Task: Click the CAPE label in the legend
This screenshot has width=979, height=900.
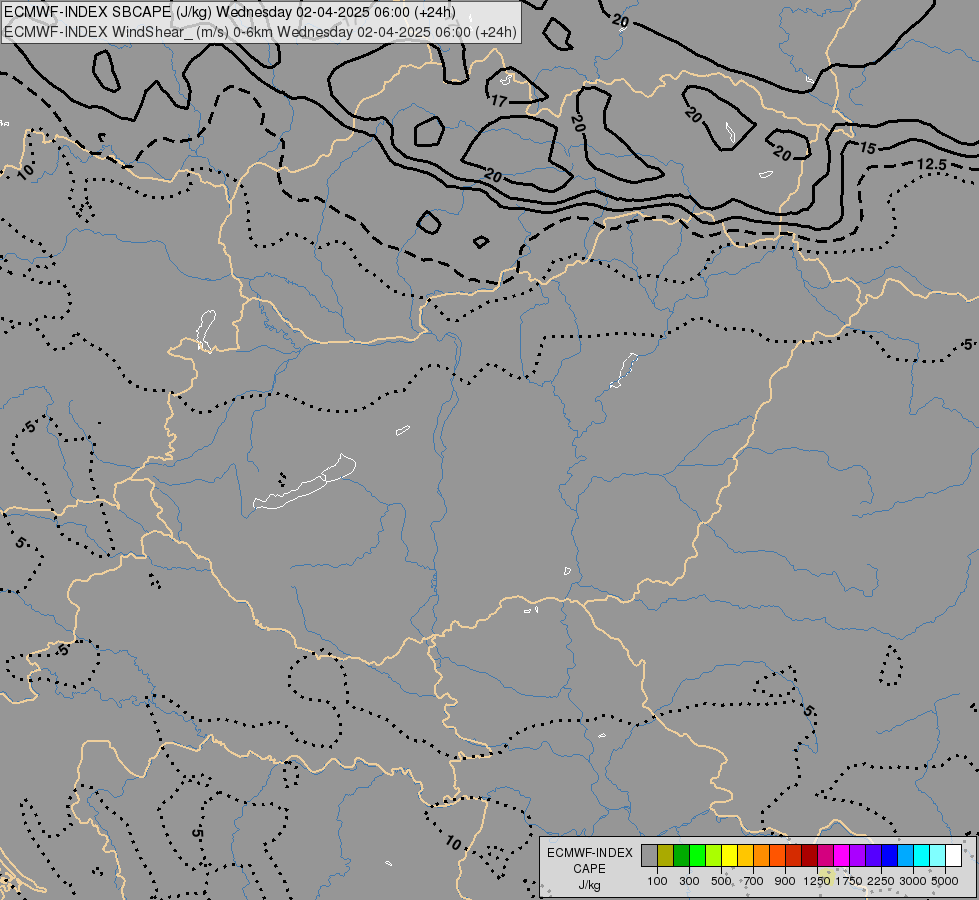Action: [589, 869]
